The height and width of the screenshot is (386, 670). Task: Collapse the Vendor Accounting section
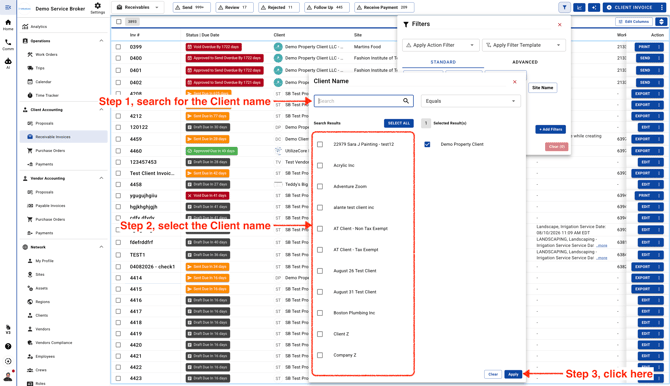tap(101, 178)
